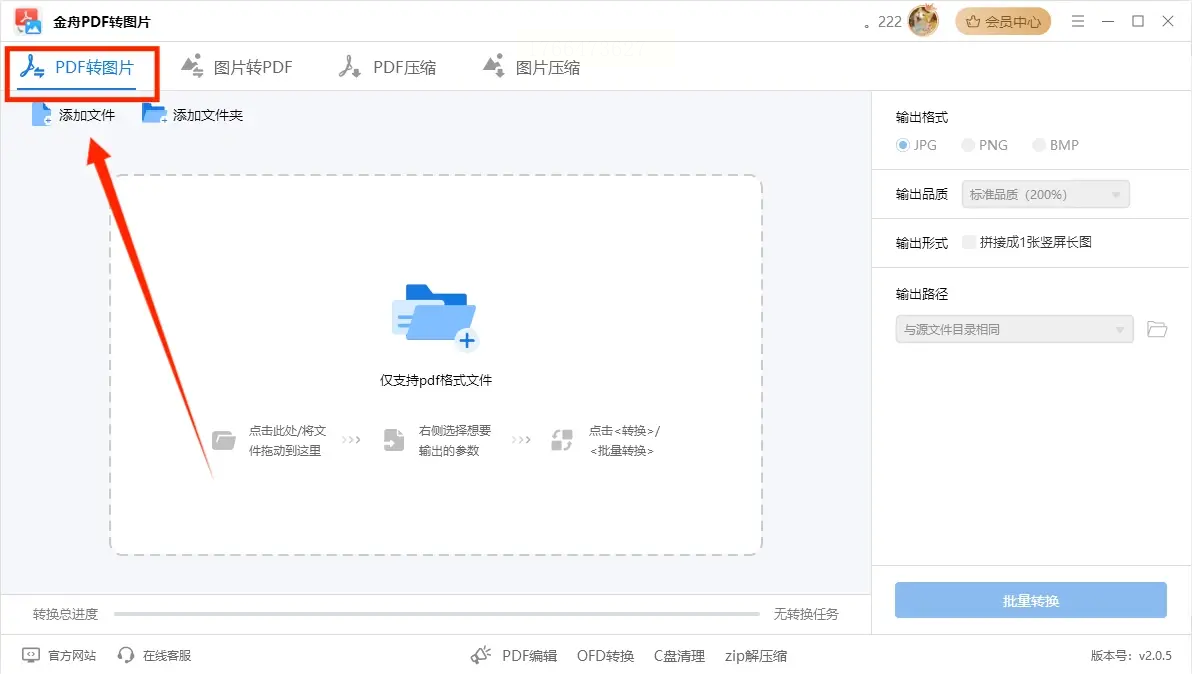Switch to the 图片压缩 tab
The height and width of the screenshot is (674, 1192).
pos(531,68)
